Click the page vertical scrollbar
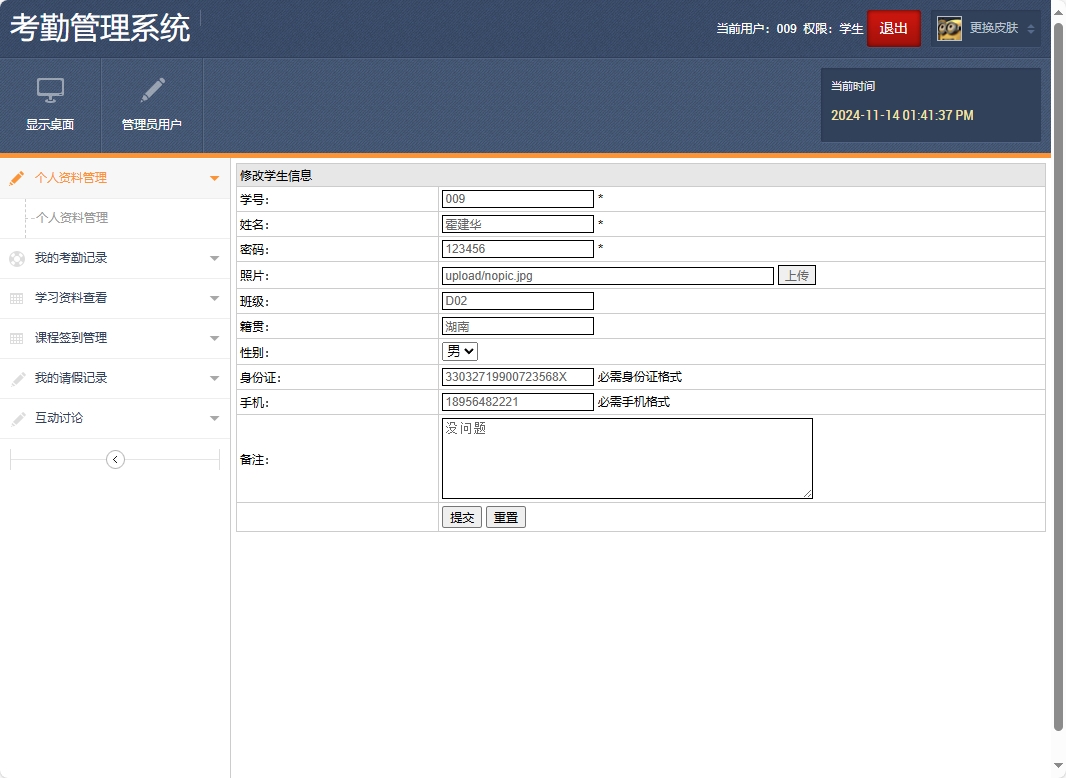Image resolution: width=1066 pixels, height=778 pixels. 1059,380
